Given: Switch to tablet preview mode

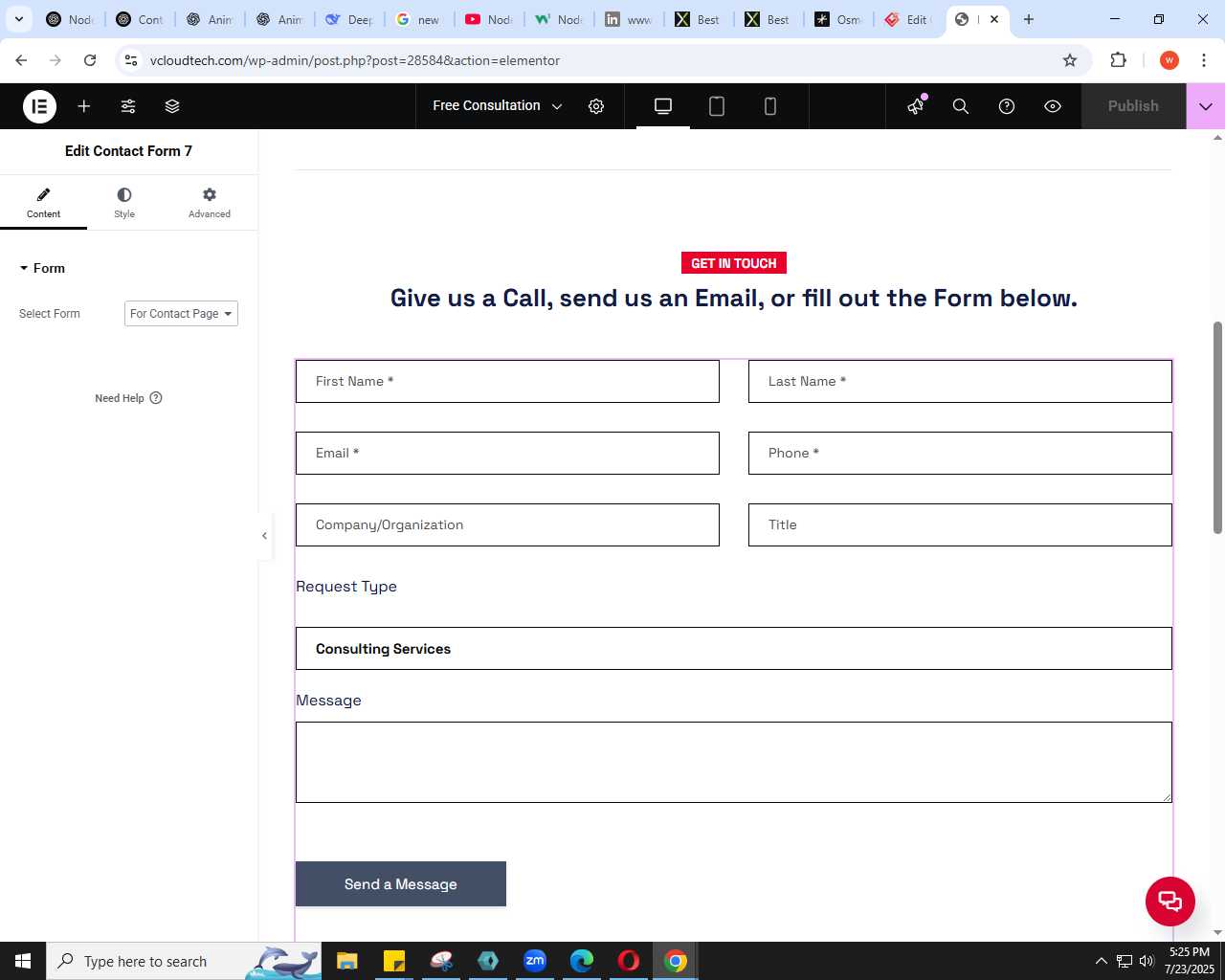Looking at the screenshot, I should click(x=717, y=106).
